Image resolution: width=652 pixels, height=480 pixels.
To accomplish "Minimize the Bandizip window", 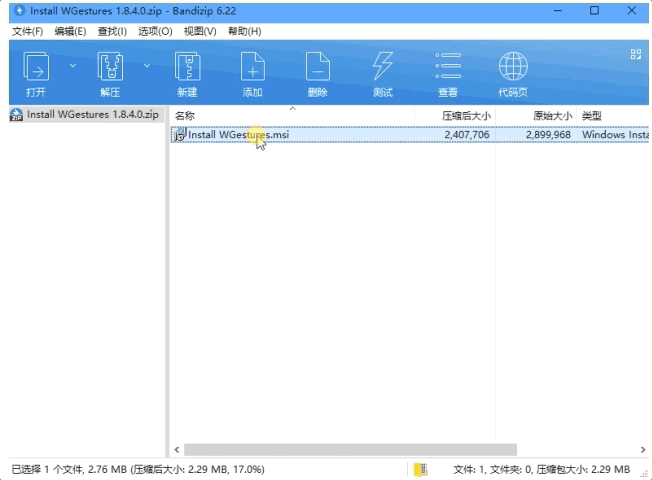I will point(558,10).
